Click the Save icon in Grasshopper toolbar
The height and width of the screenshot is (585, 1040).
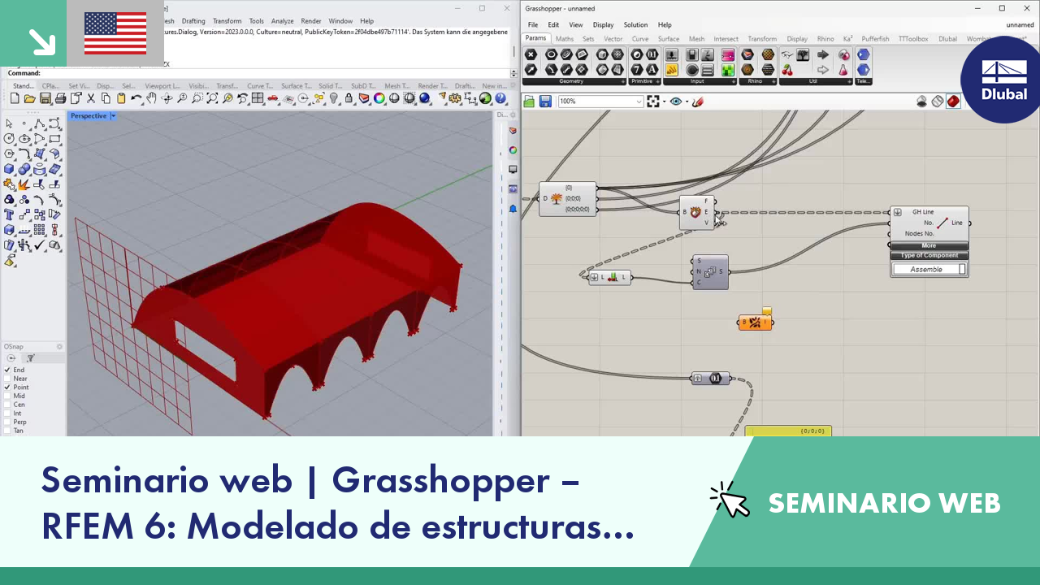[545, 101]
